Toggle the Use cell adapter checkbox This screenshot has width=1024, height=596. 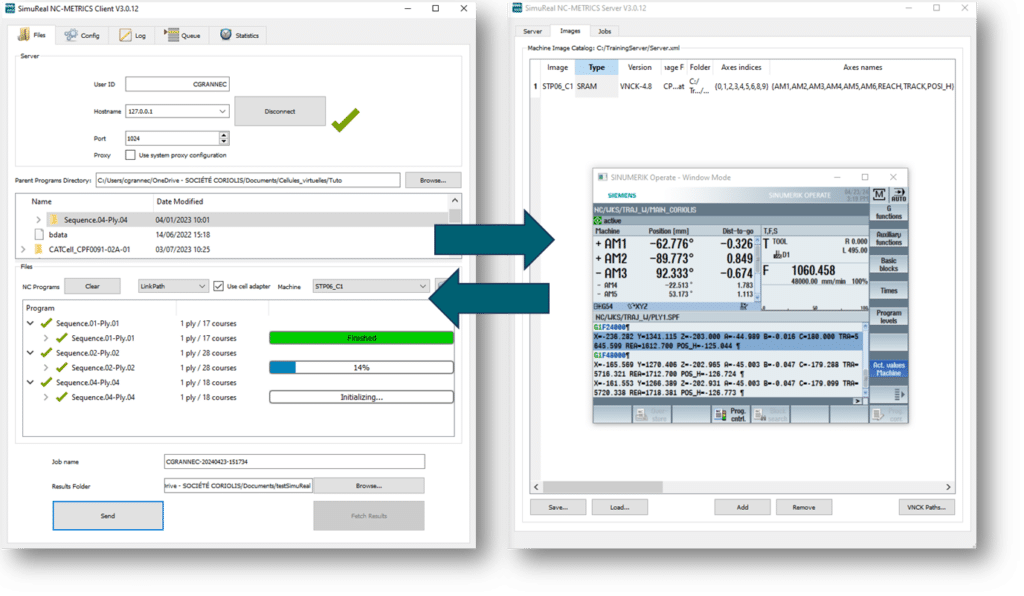click(x=219, y=287)
